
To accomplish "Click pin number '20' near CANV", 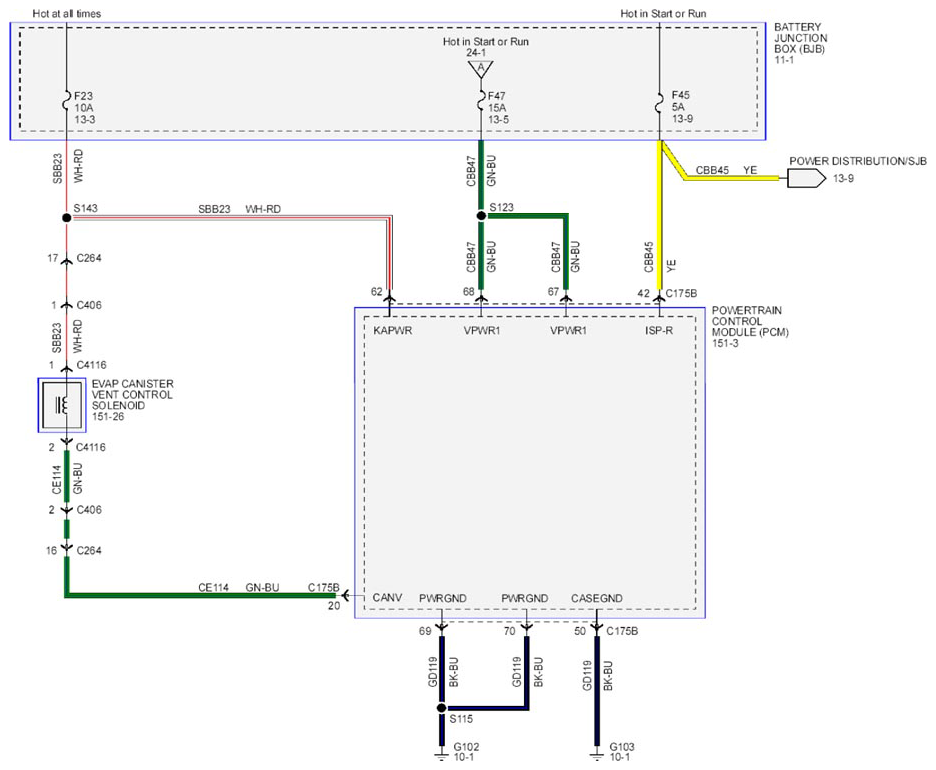I will [x=334, y=606].
